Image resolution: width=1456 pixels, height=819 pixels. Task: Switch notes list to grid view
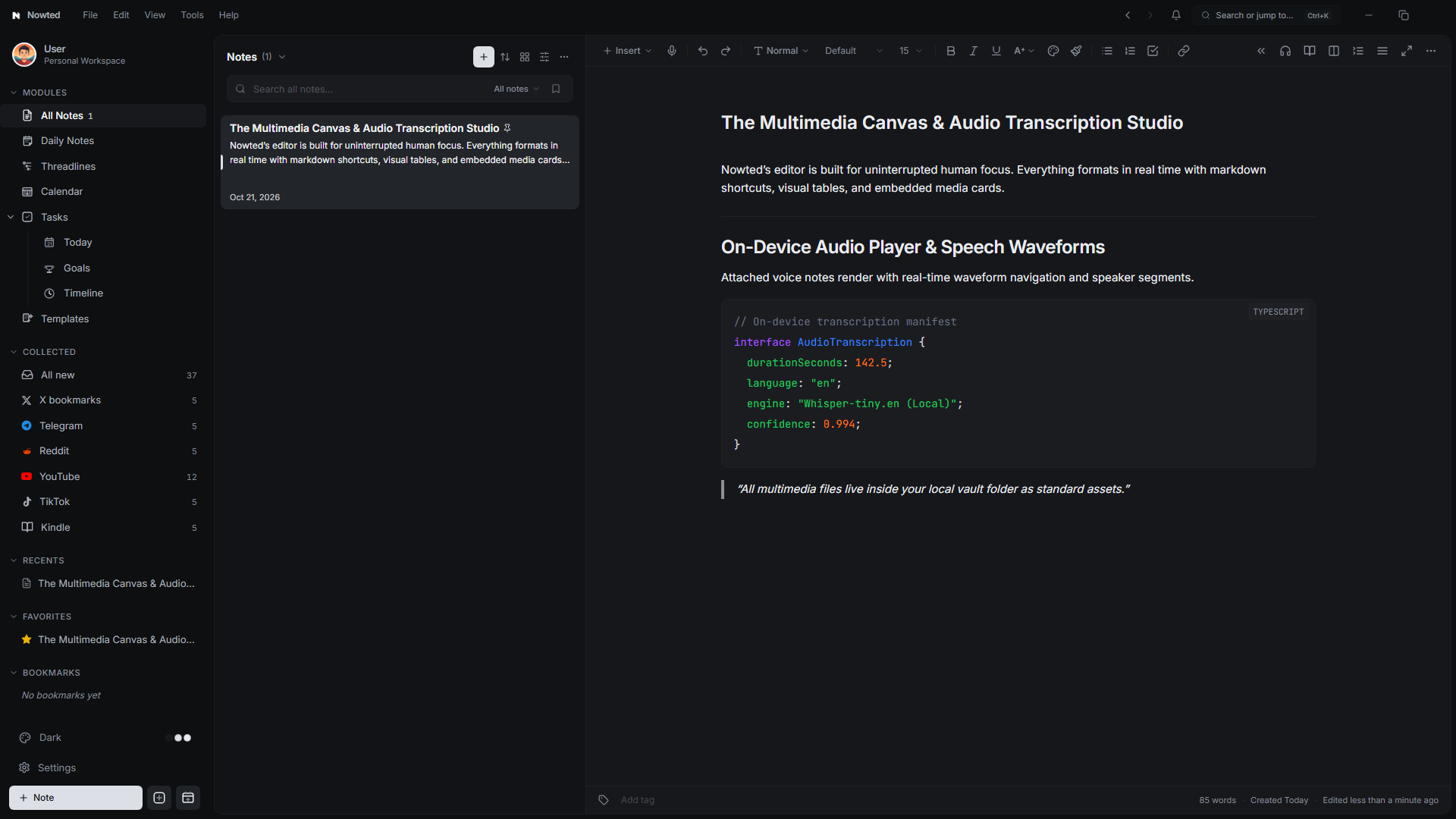(525, 57)
